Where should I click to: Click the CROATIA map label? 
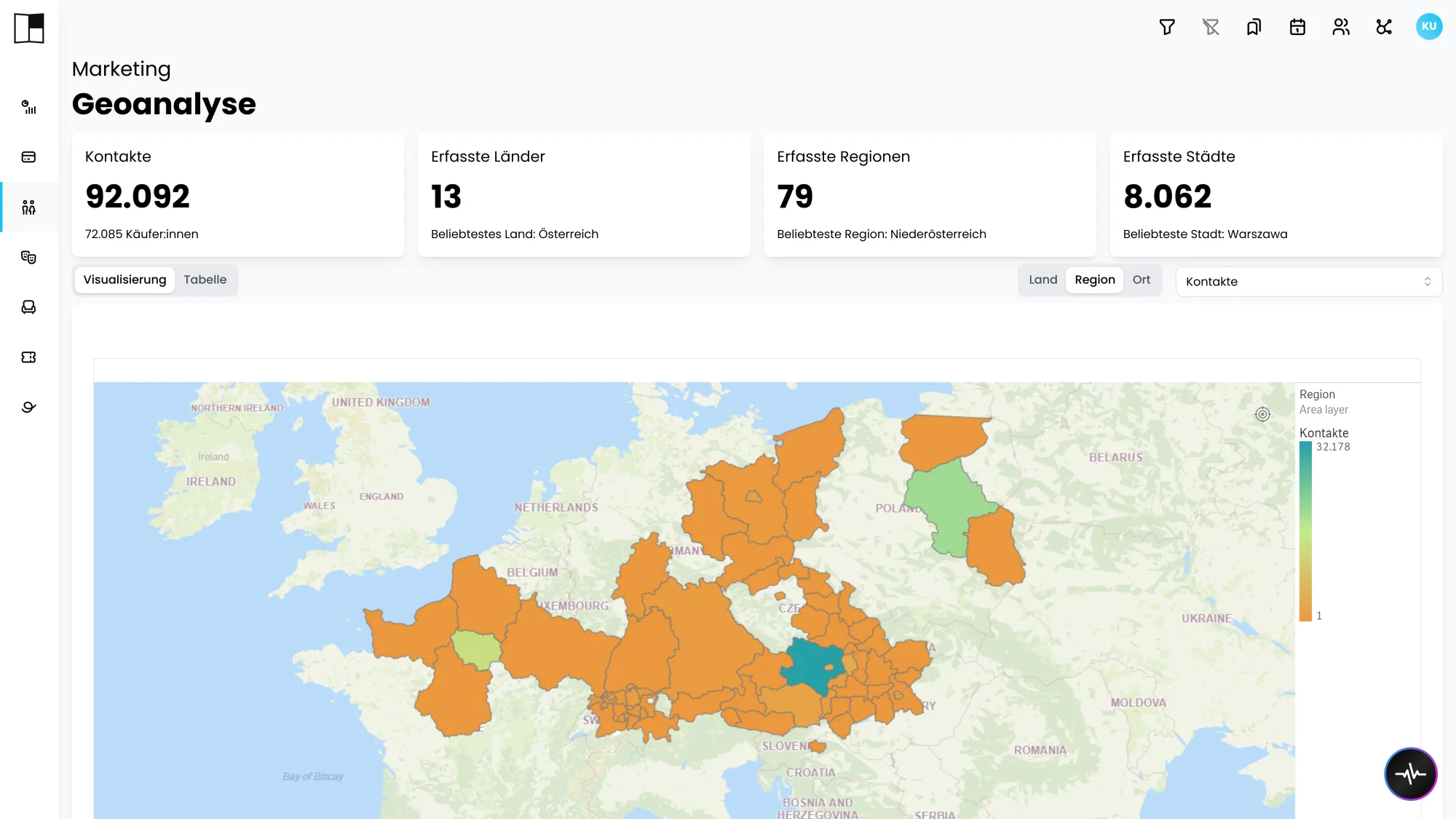(810, 772)
